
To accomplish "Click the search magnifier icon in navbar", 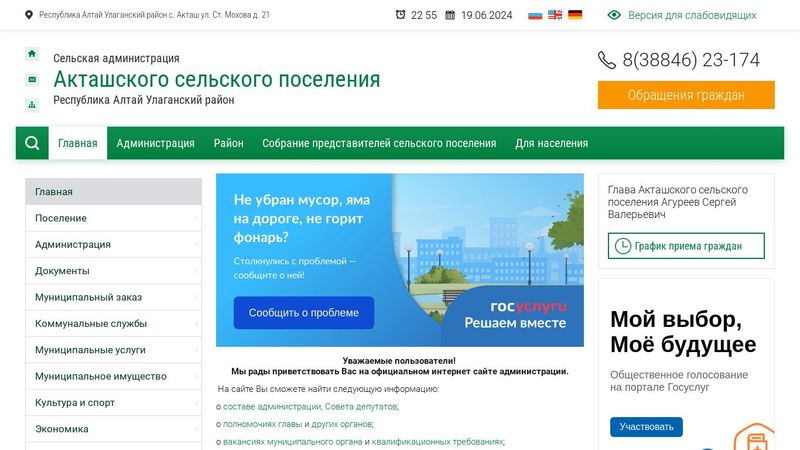I will tap(32, 143).
